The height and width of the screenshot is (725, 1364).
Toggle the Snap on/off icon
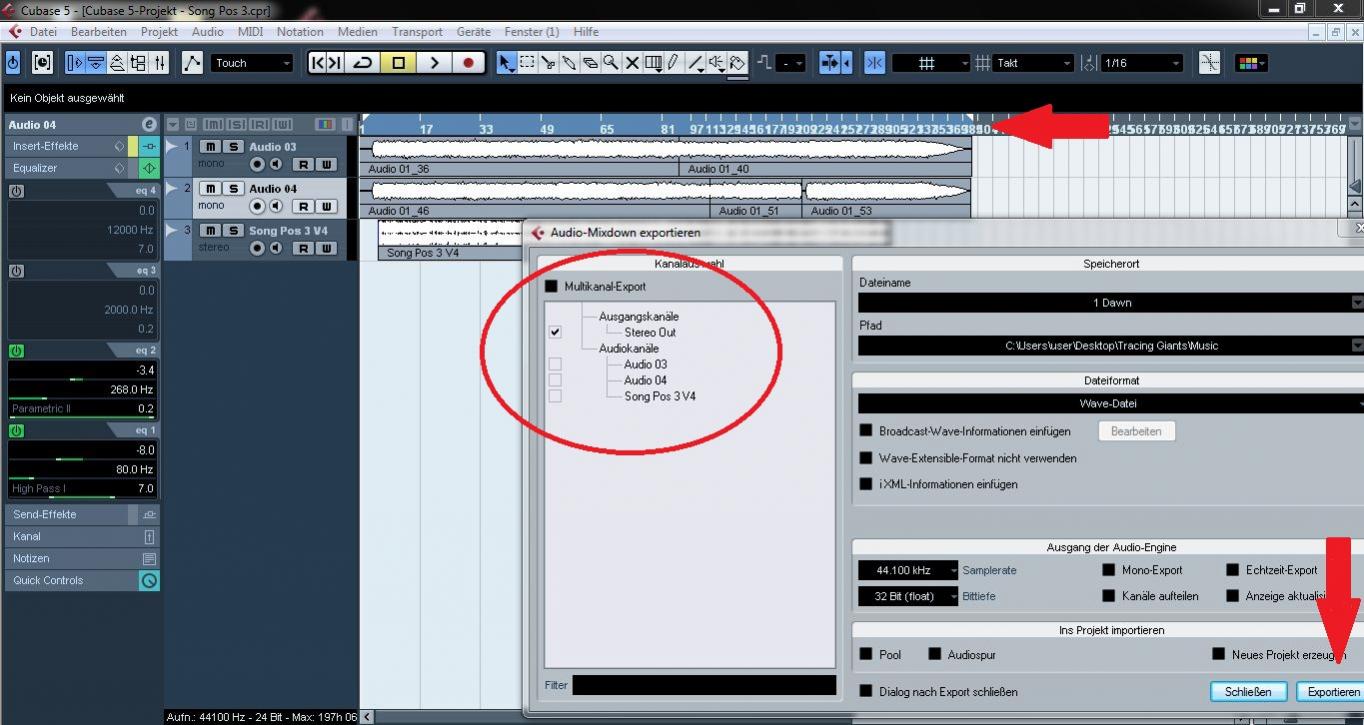click(x=875, y=63)
